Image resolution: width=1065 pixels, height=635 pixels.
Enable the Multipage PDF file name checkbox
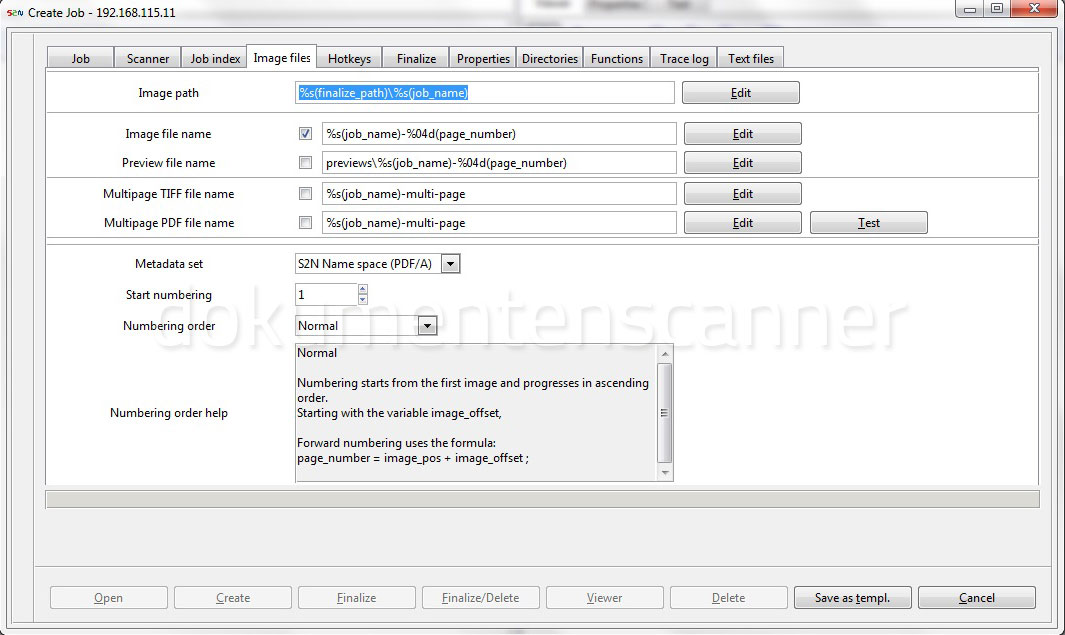[x=306, y=223]
